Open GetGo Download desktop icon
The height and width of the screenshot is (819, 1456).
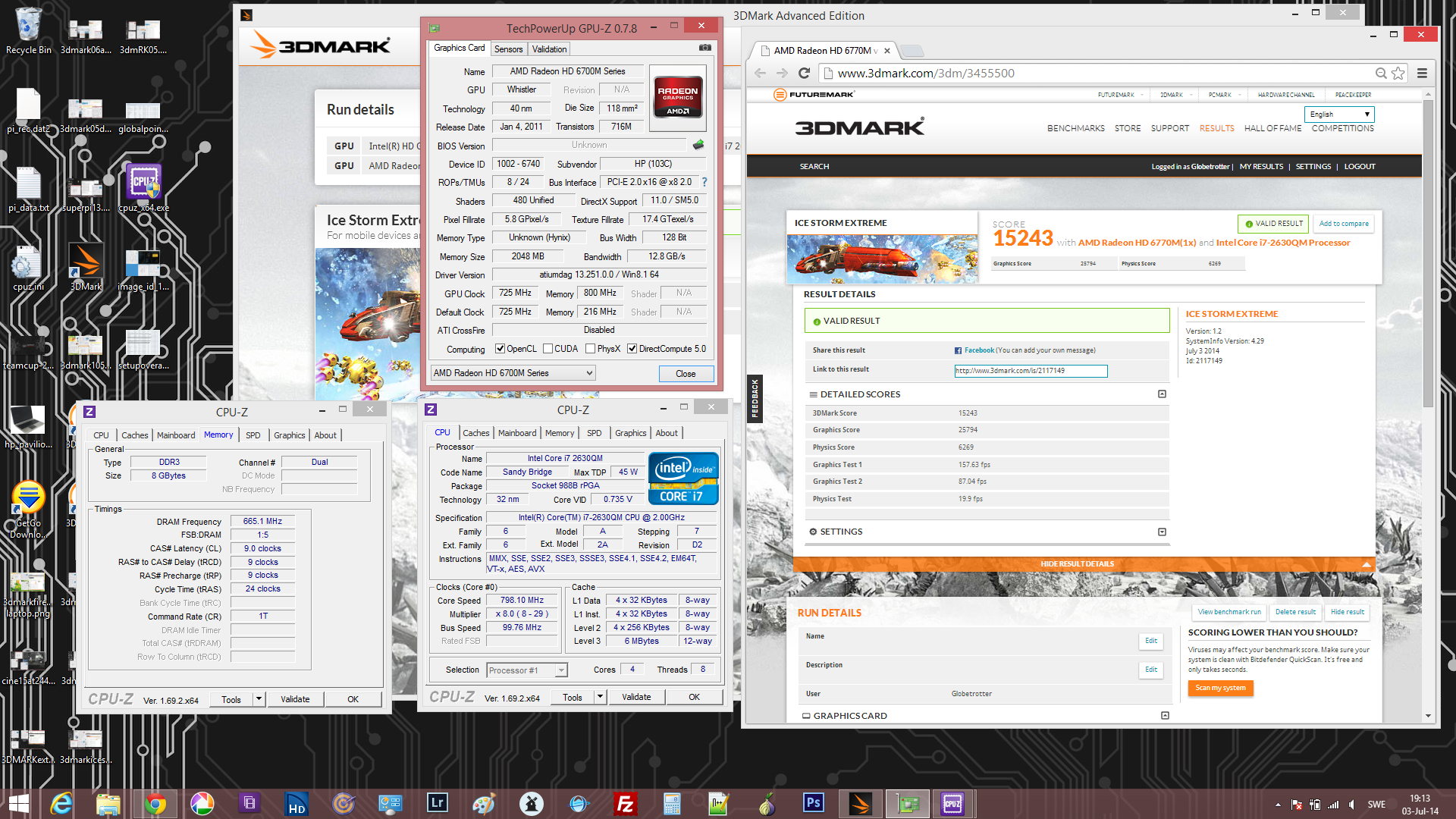[29, 510]
